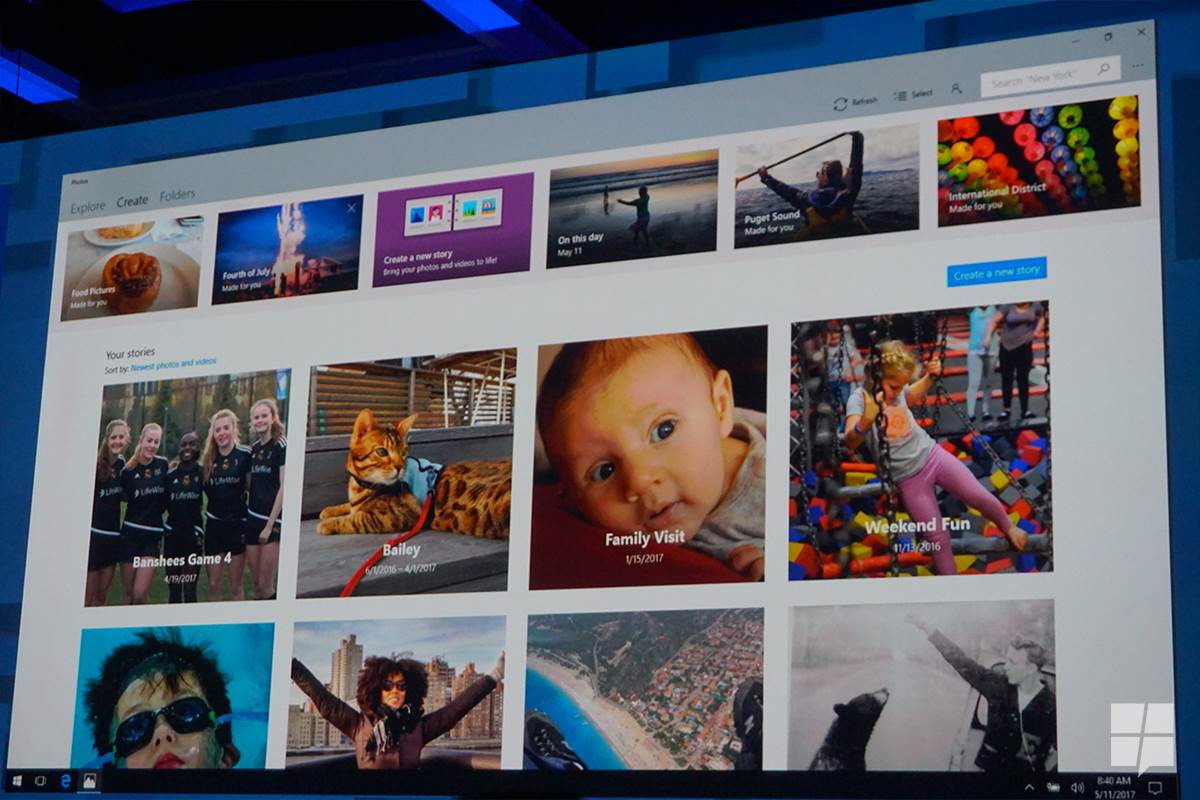Click the search magnifier icon
The image size is (1200, 800).
[1104, 69]
